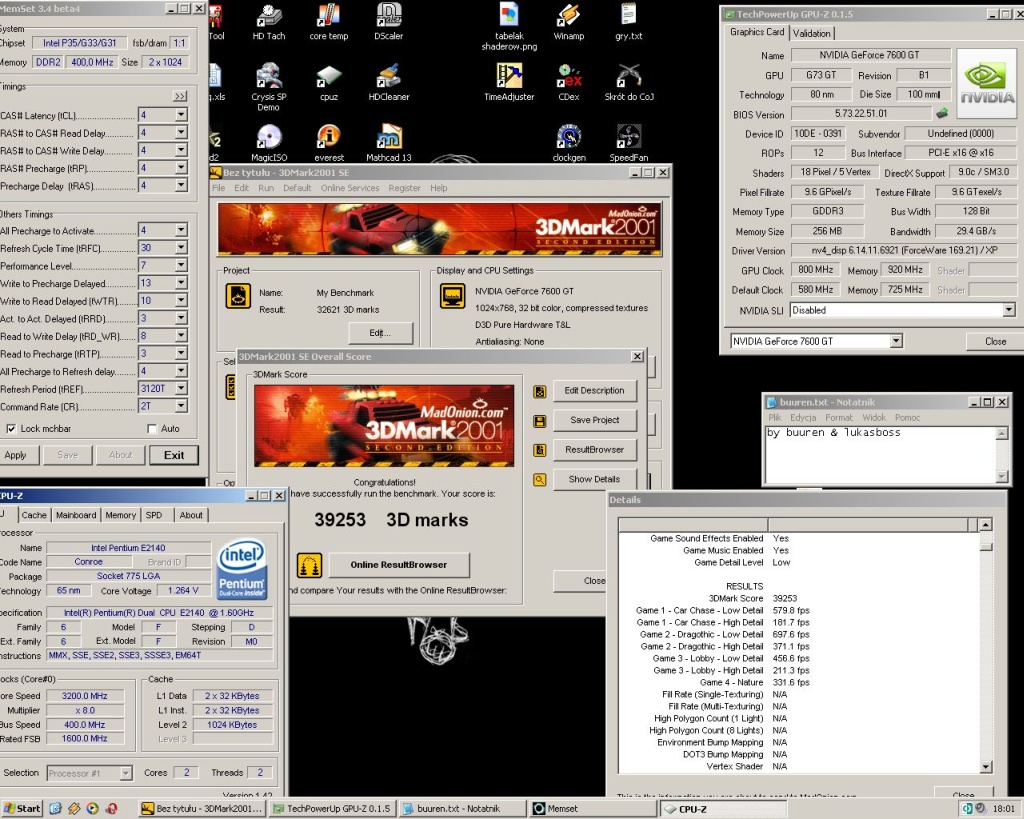The image size is (1024, 819).
Task: Click the Windows Start button
Action: (22, 808)
